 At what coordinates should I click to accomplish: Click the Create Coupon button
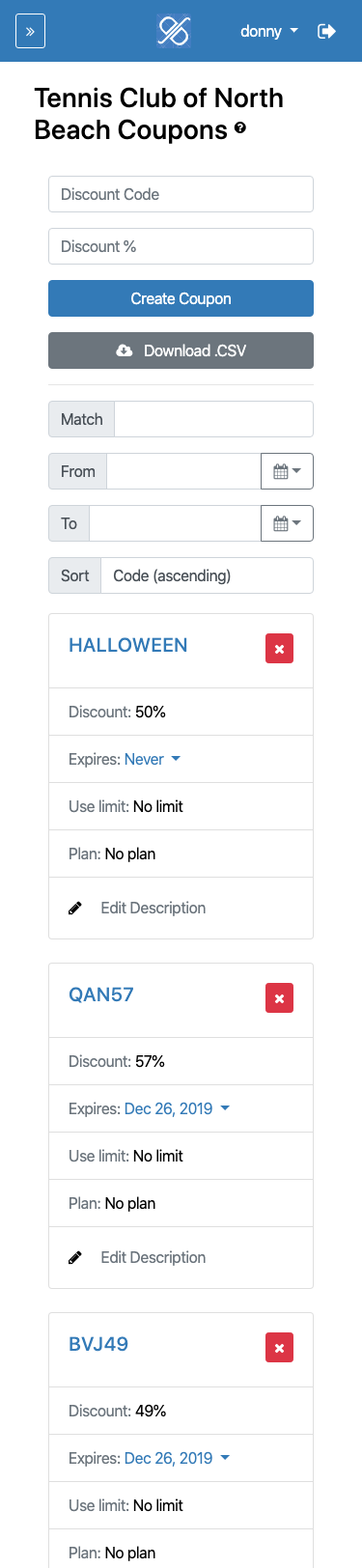pos(181,298)
